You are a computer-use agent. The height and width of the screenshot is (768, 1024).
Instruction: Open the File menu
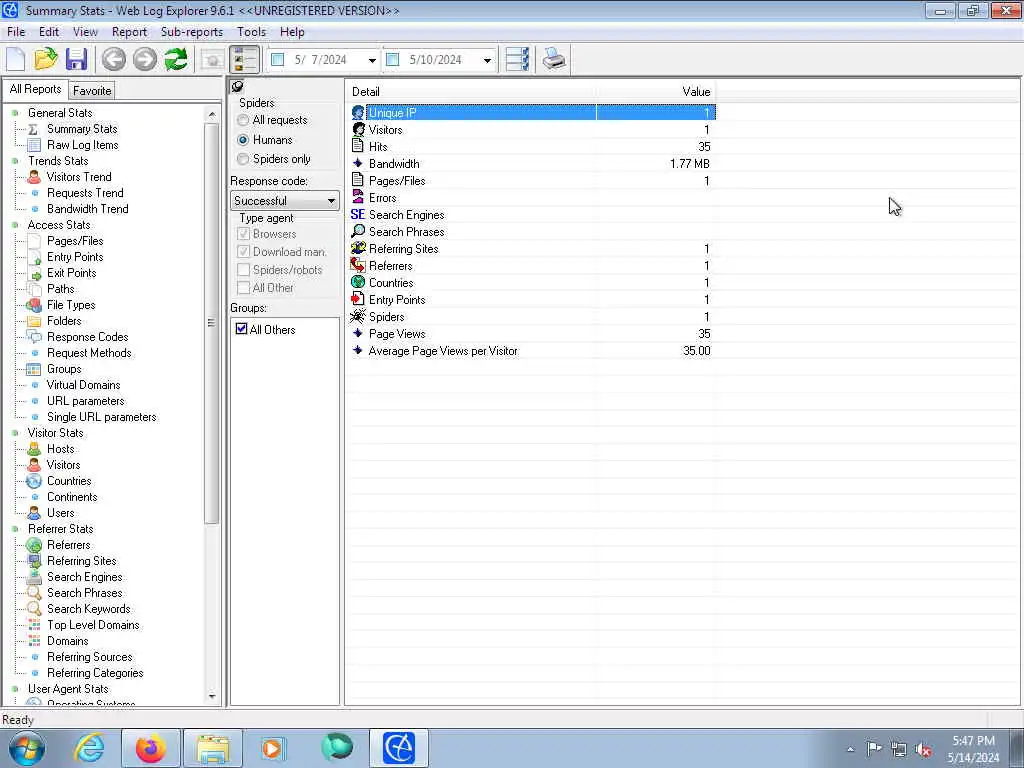click(16, 32)
